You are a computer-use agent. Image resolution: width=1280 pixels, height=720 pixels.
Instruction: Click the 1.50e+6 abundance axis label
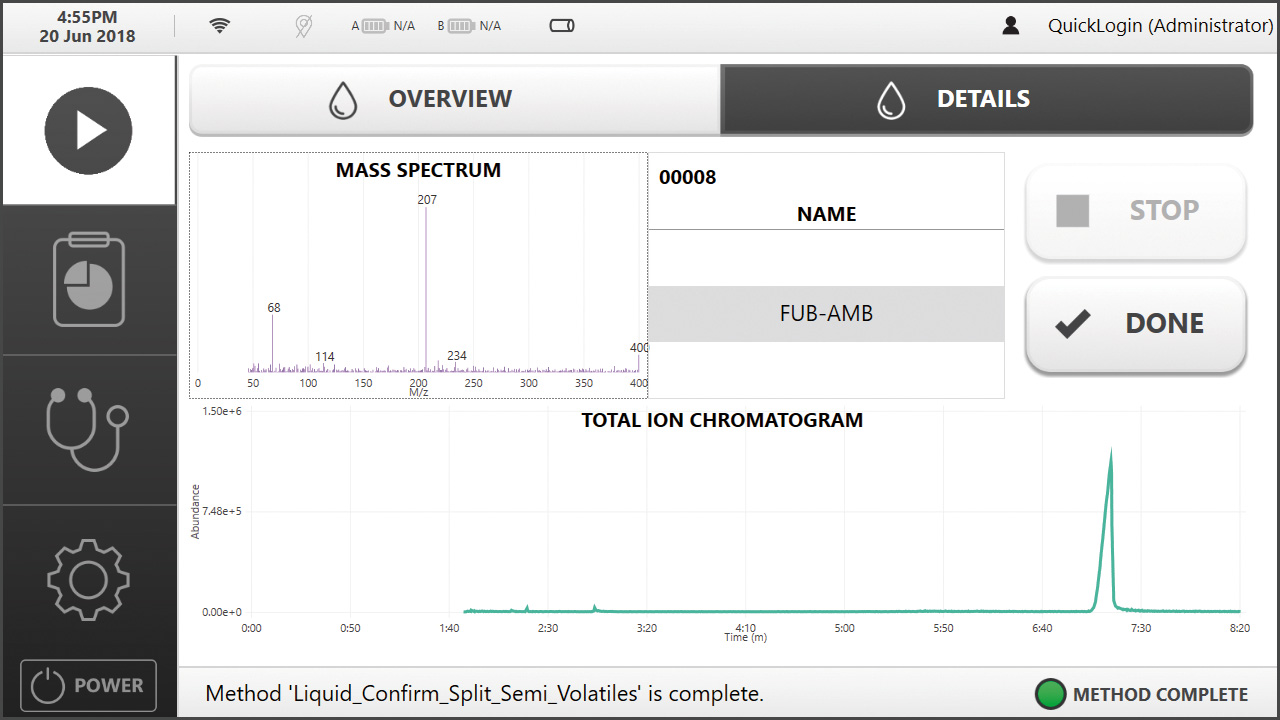pos(223,411)
